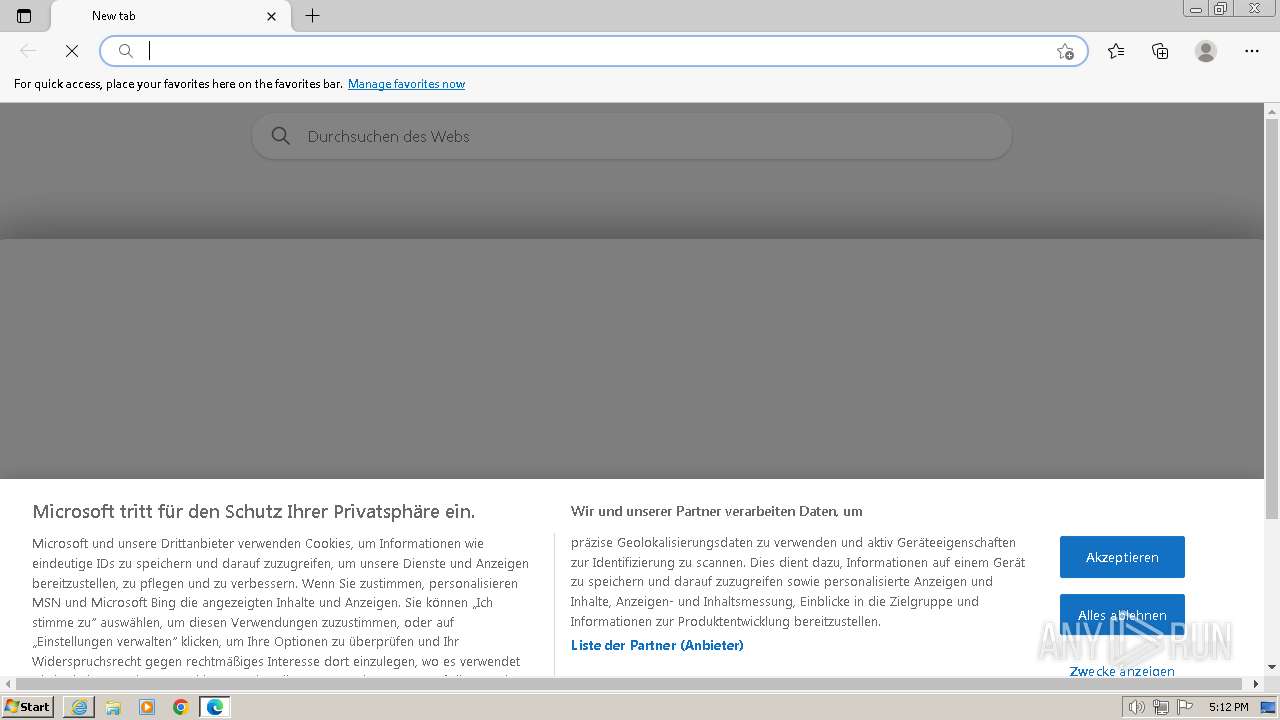Click the vertical scrollbar down arrow
The image size is (1280, 720).
[x=1272, y=667]
